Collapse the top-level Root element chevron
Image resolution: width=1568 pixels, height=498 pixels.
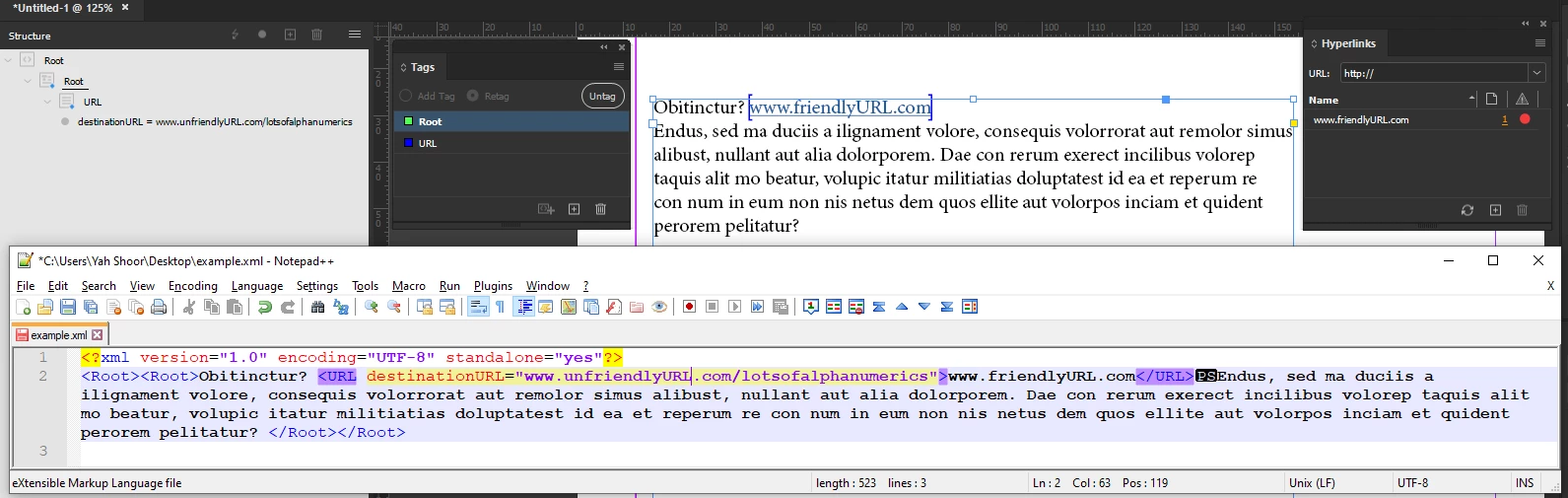pos(8,60)
